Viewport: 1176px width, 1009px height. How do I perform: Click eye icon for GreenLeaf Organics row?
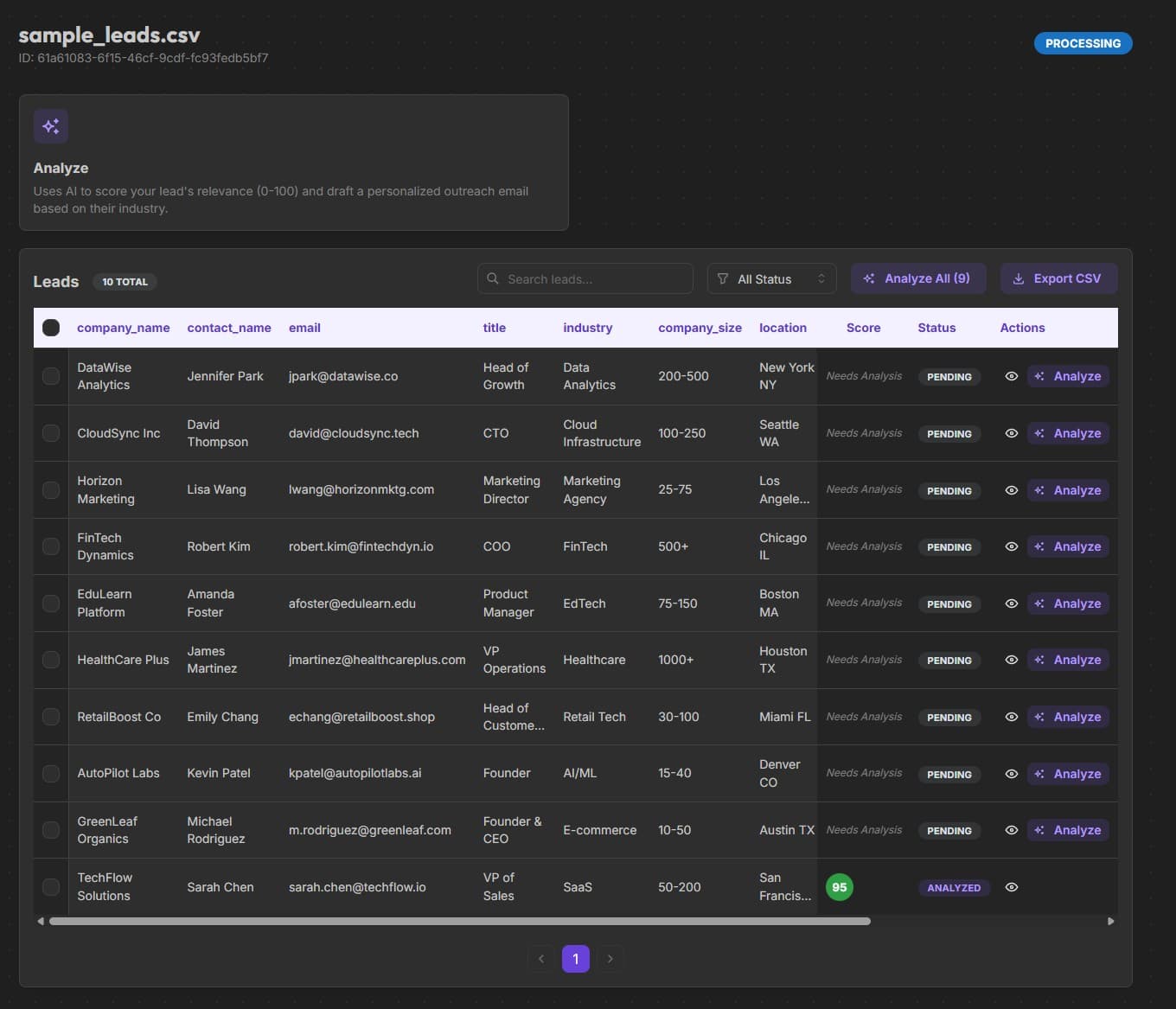1011,830
